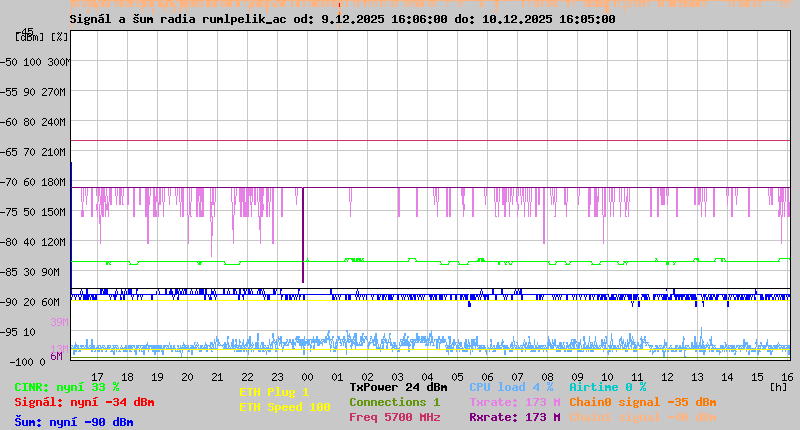Image resolution: width=800 pixels, height=430 pixels.
Task: Click the Freq 5700 MHz label
Action: click(394, 417)
